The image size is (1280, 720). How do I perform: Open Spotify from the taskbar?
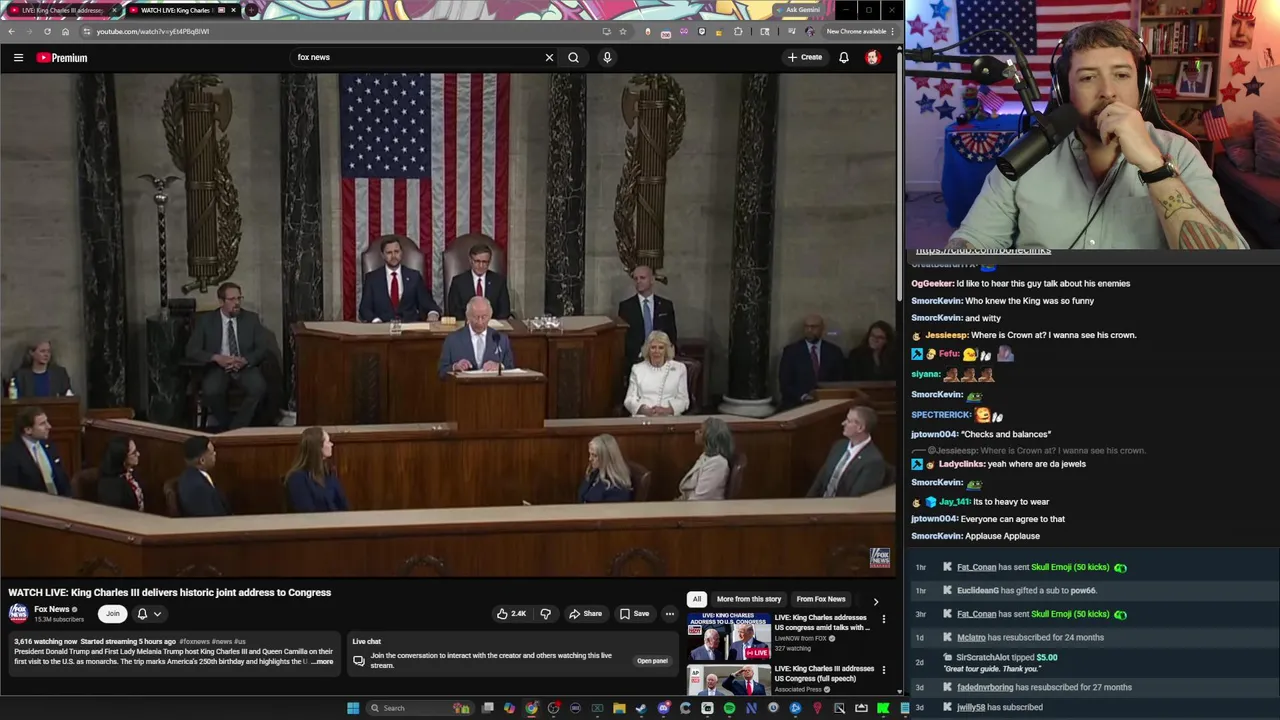(729, 708)
